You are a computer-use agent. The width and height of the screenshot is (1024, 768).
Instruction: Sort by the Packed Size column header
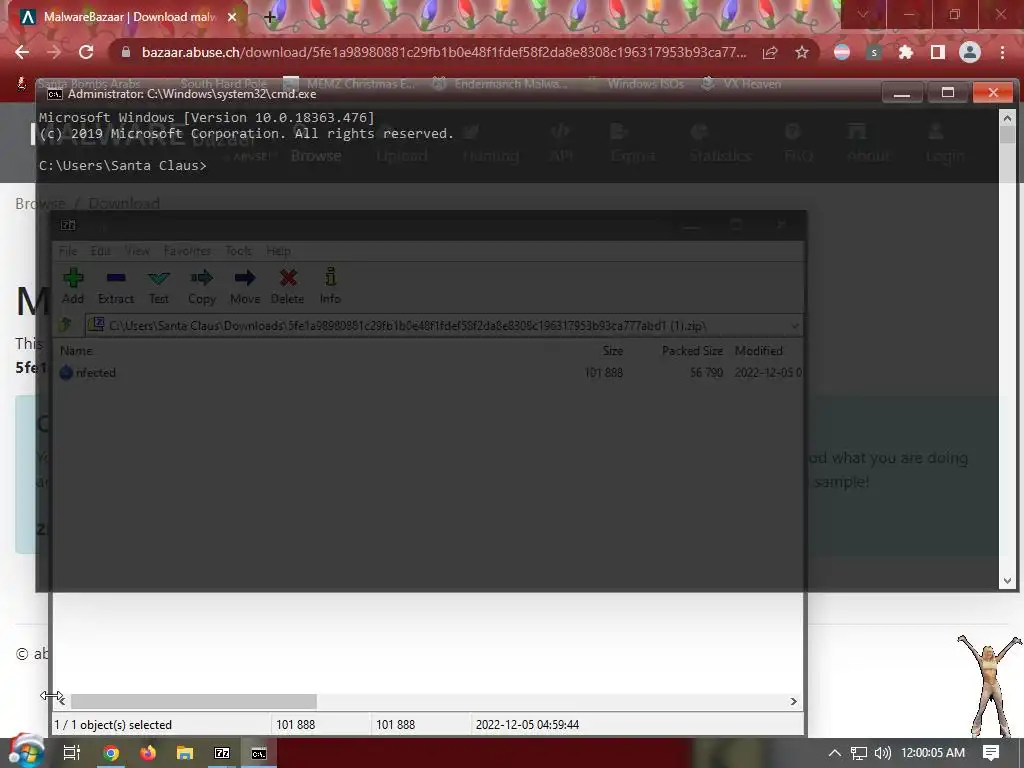692,351
